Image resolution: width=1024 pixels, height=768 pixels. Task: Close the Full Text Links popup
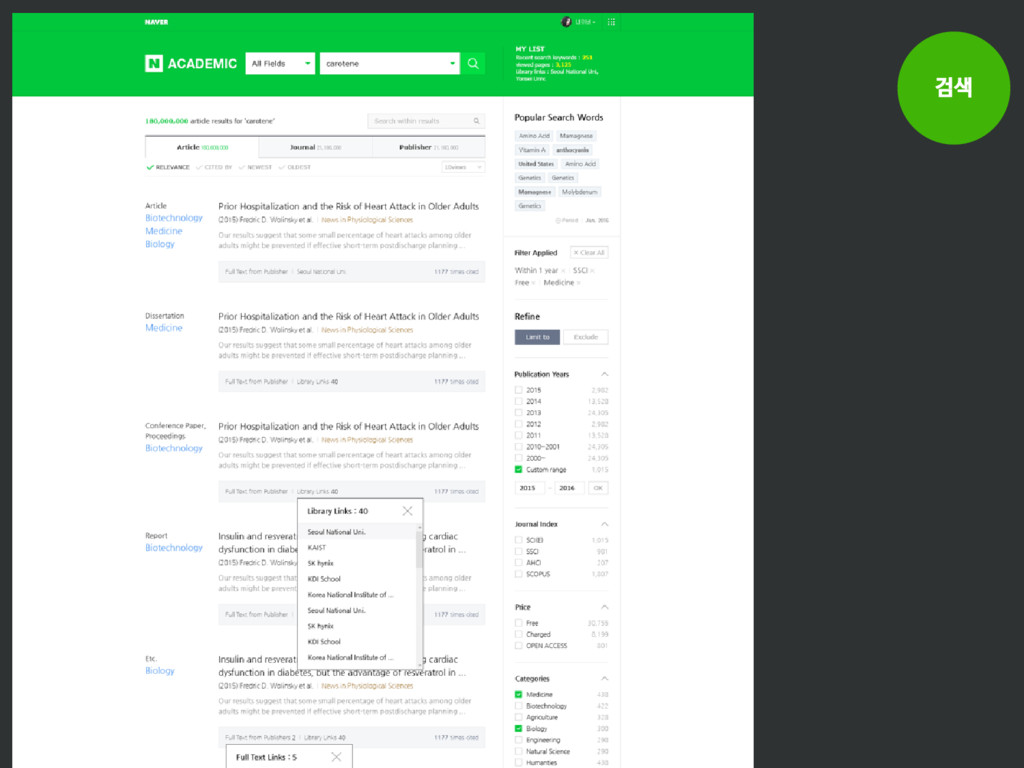tap(336, 757)
